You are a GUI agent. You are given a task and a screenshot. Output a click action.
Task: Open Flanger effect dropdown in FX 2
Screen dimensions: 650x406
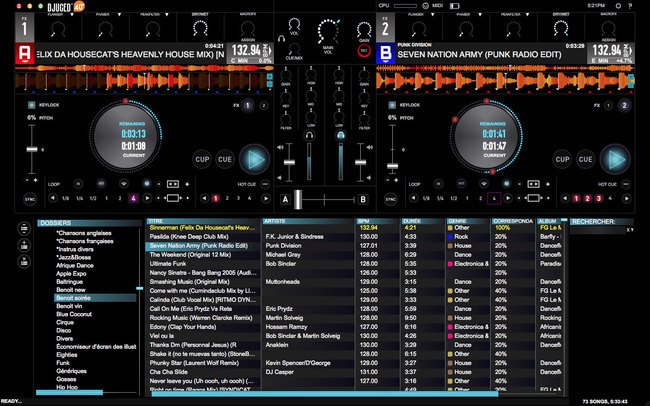click(x=433, y=15)
